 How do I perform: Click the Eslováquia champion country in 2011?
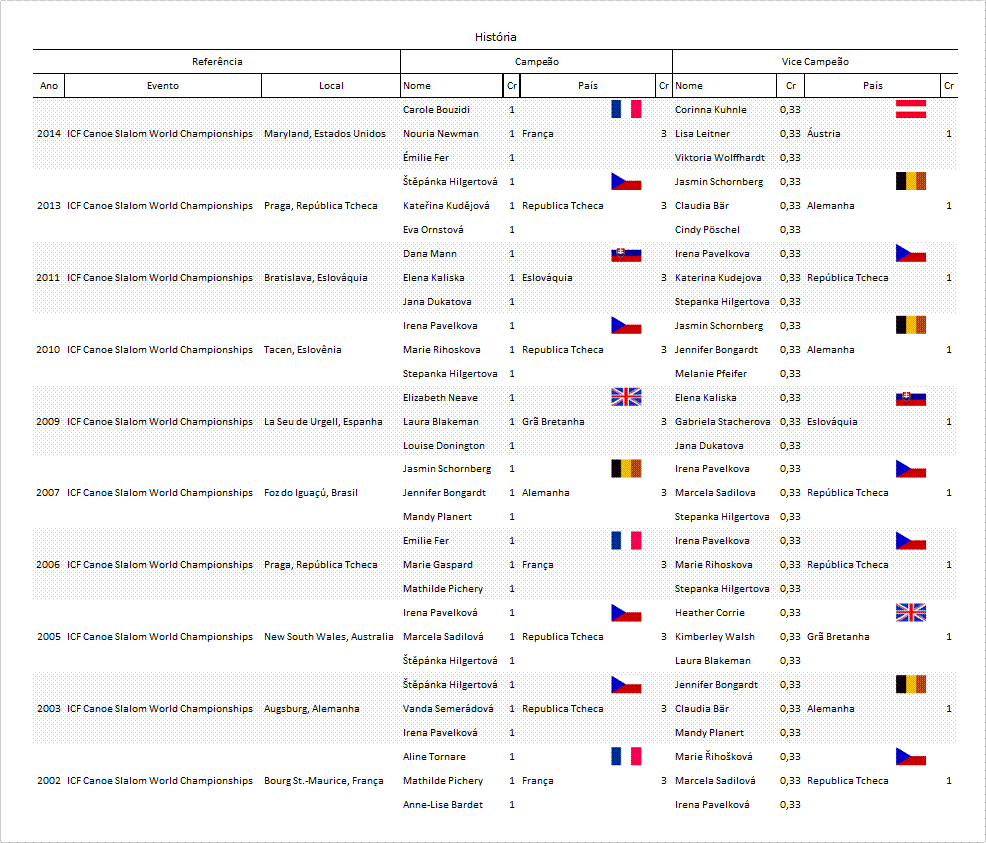(x=547, y=277)
